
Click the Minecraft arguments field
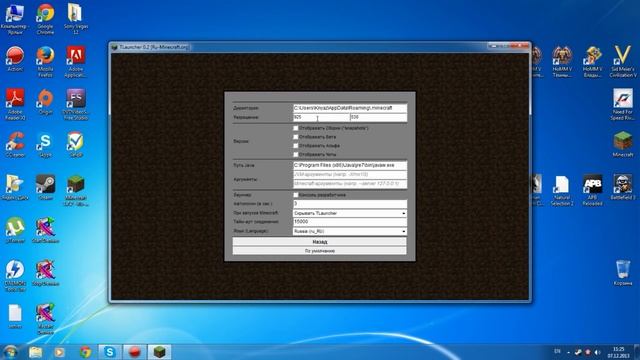click(350, 184)
